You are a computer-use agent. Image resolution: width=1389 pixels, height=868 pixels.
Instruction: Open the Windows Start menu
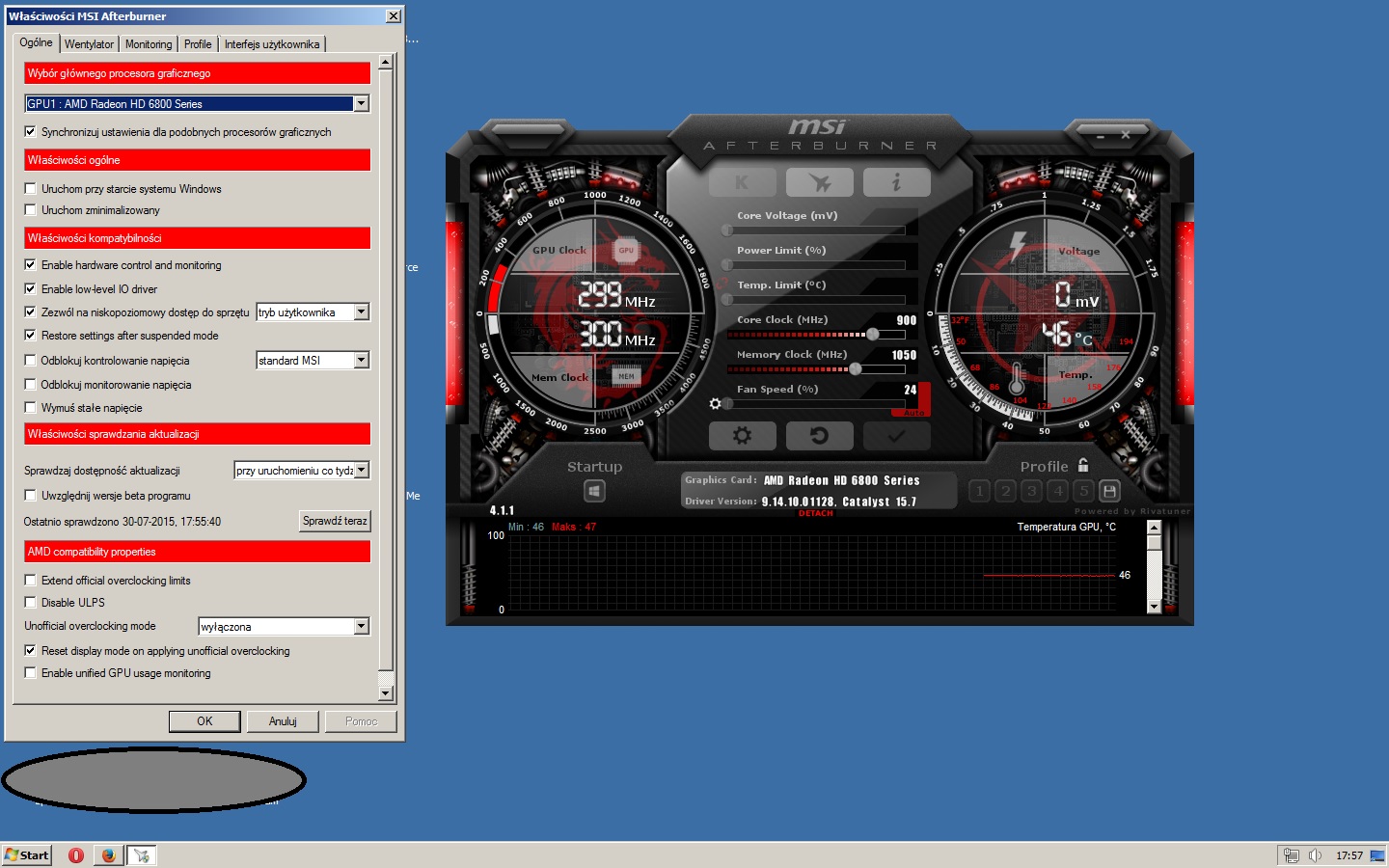pyautogui.click(x=26, y=855)
